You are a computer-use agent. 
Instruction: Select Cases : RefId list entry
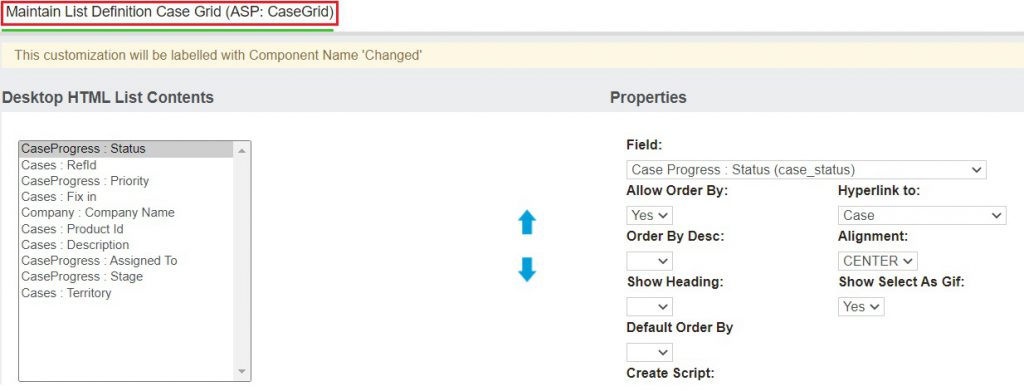tap(127, 165)
